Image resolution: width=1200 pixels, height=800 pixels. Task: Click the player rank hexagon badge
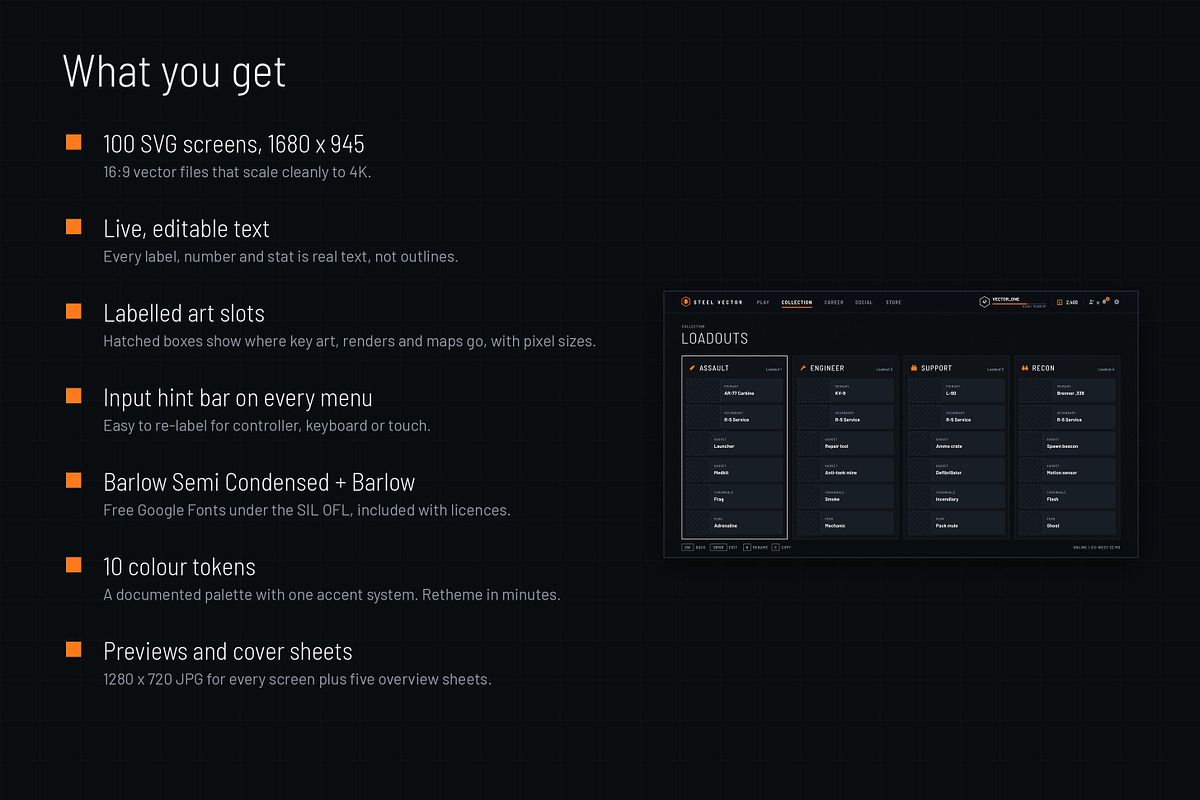(x=984, y=302)
